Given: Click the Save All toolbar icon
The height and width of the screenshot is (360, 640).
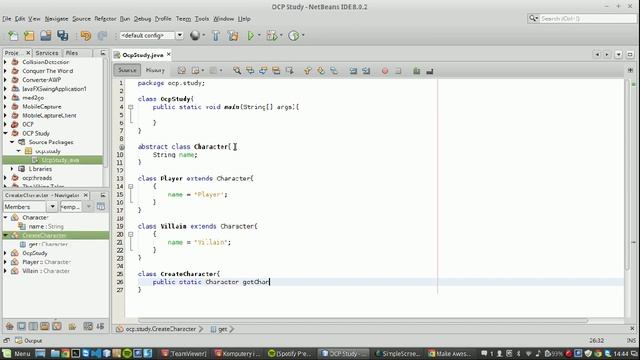Looking at the screenshot, I should [x=62, y=36].
